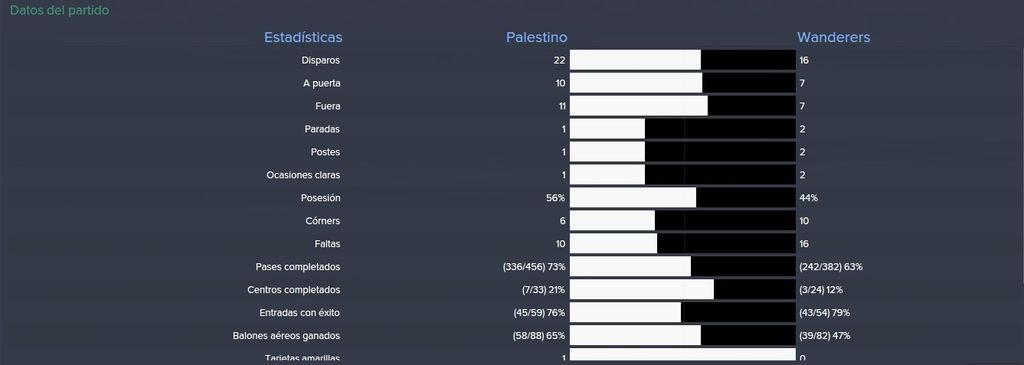Click the Córners comparison bar
The width and height of the screenshot is (1024, 365).
[x=682, y=221]
